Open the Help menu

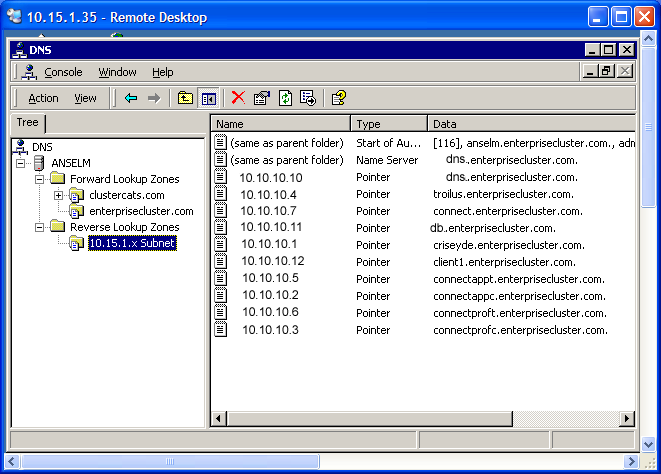[x=163, y=72]
